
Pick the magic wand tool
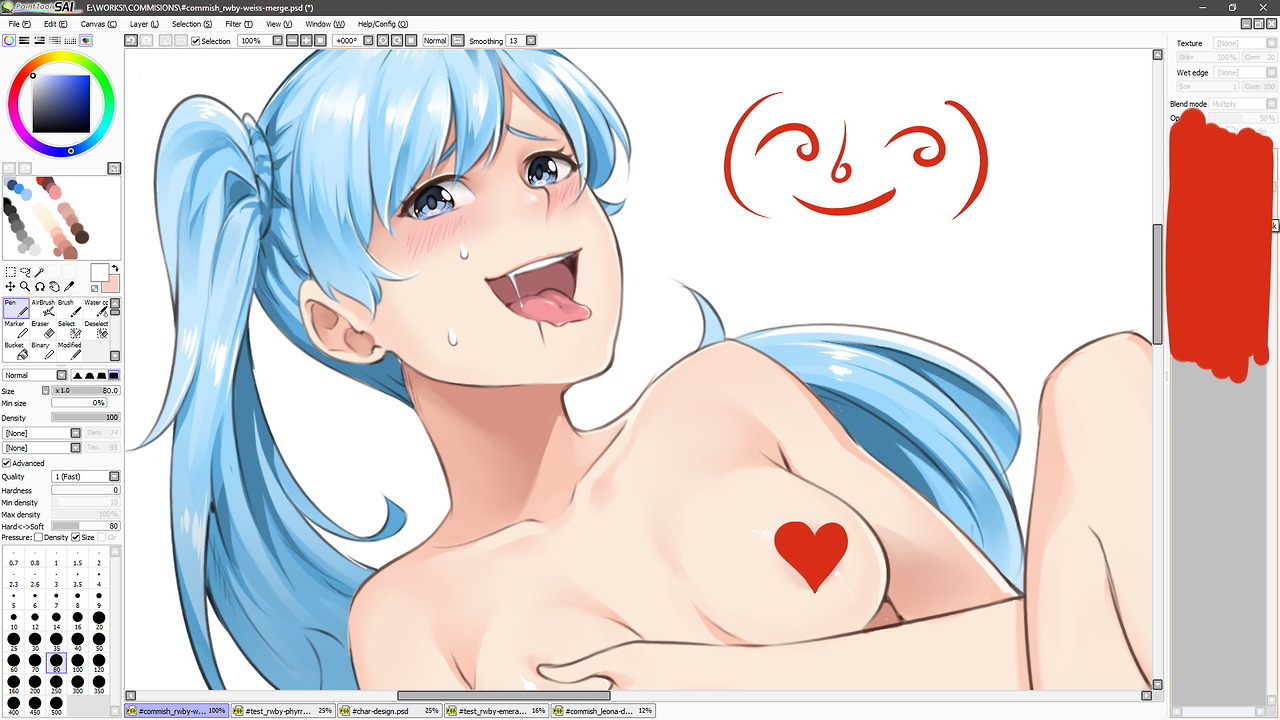[x=39, y=272]
